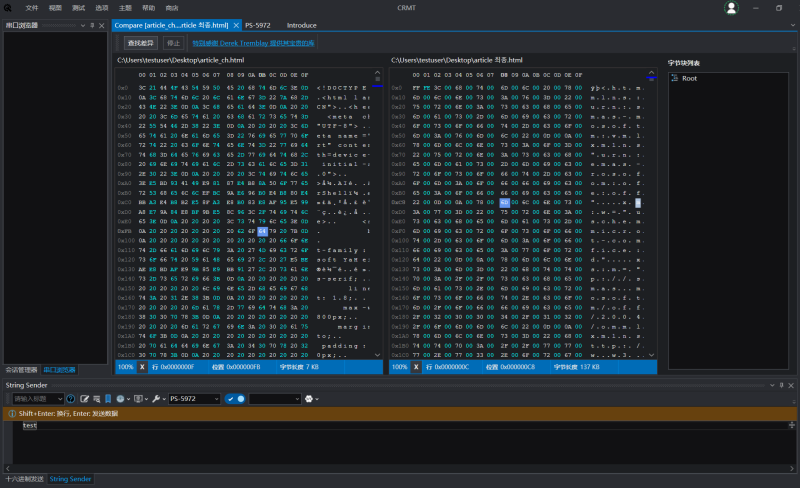This screenshot has width=800, height=488.
Task: Click the 停止 button
Action: click(x=173, y=43)
